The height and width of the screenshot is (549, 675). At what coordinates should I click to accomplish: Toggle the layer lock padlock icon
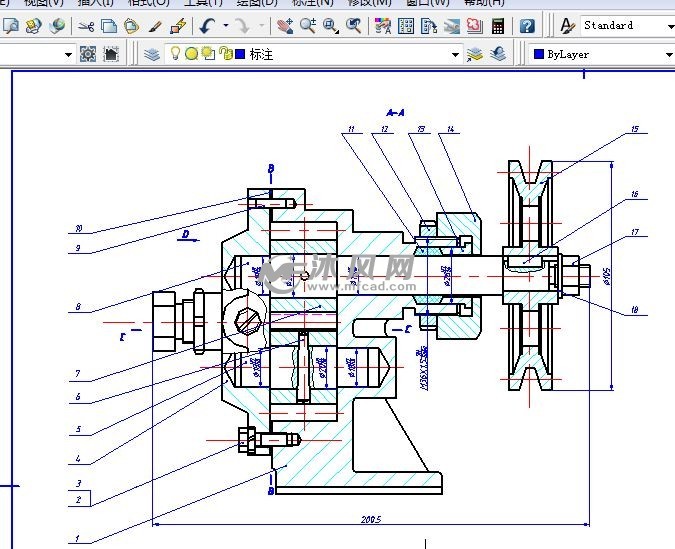(x=225, y=54)
